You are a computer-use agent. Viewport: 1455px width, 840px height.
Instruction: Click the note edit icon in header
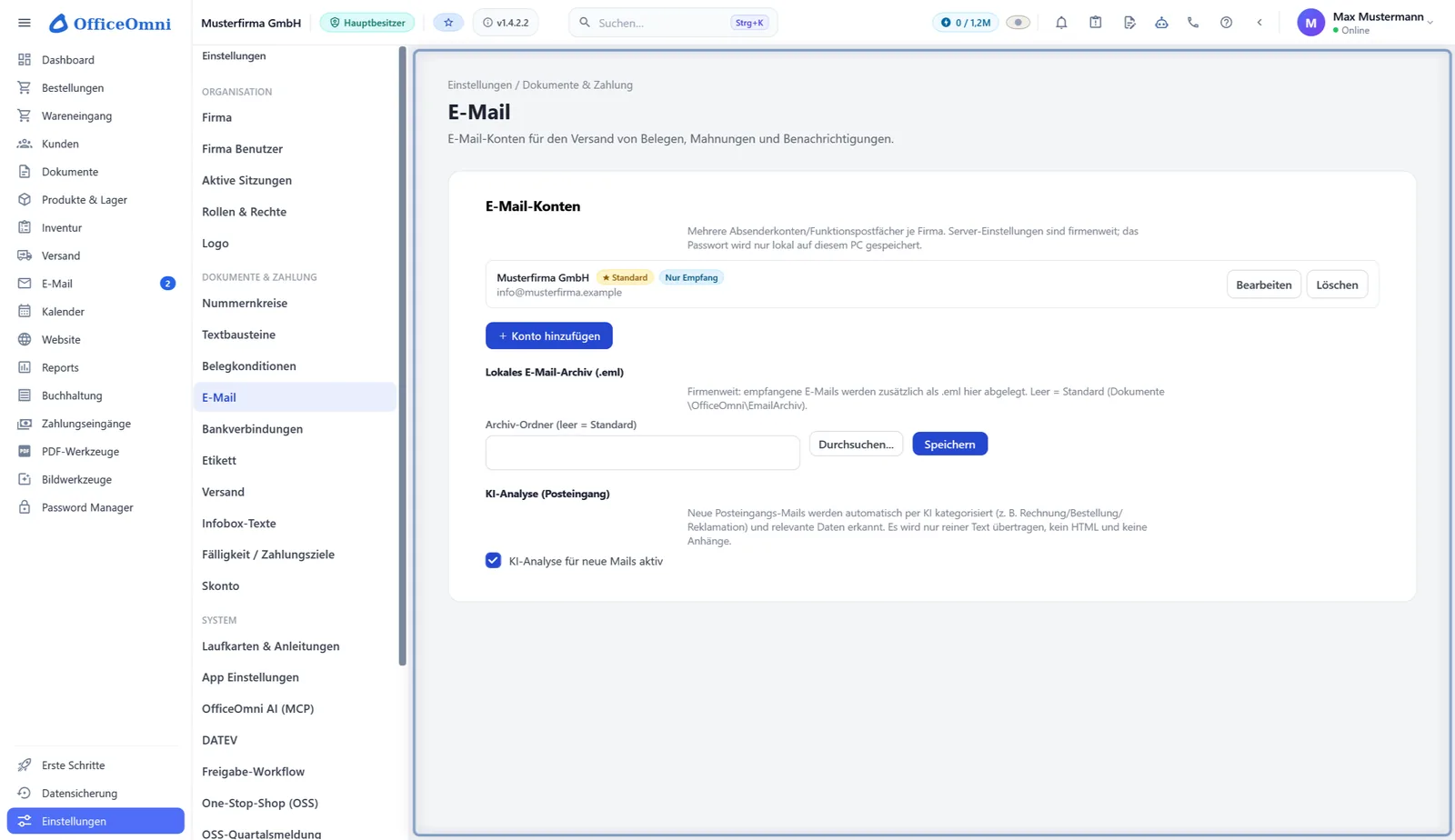[x=1129, y=23]
